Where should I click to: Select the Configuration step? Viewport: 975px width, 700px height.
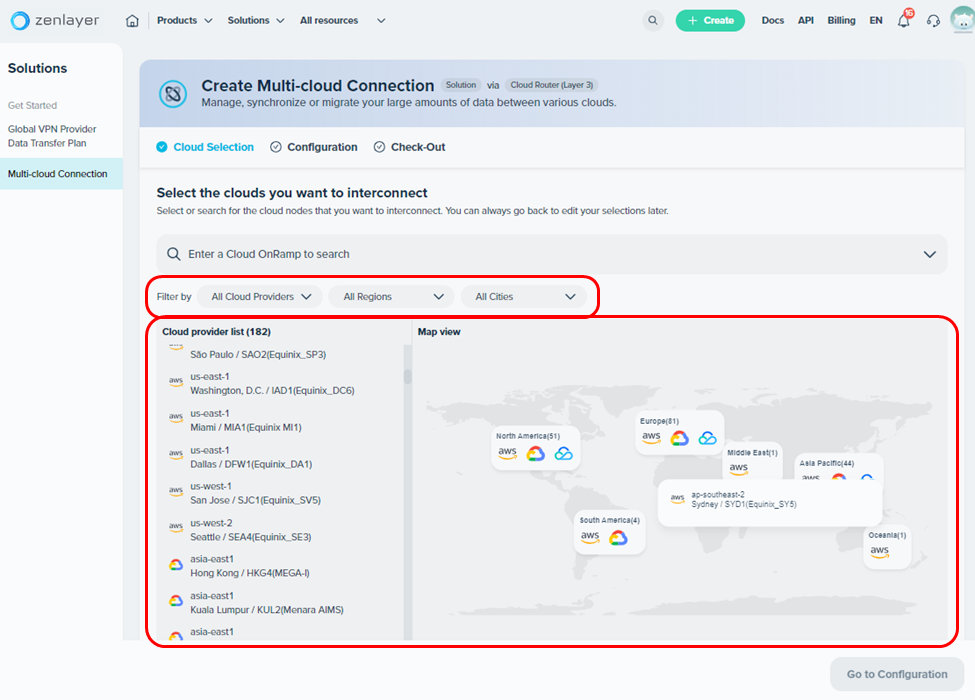tap(314, 147)
